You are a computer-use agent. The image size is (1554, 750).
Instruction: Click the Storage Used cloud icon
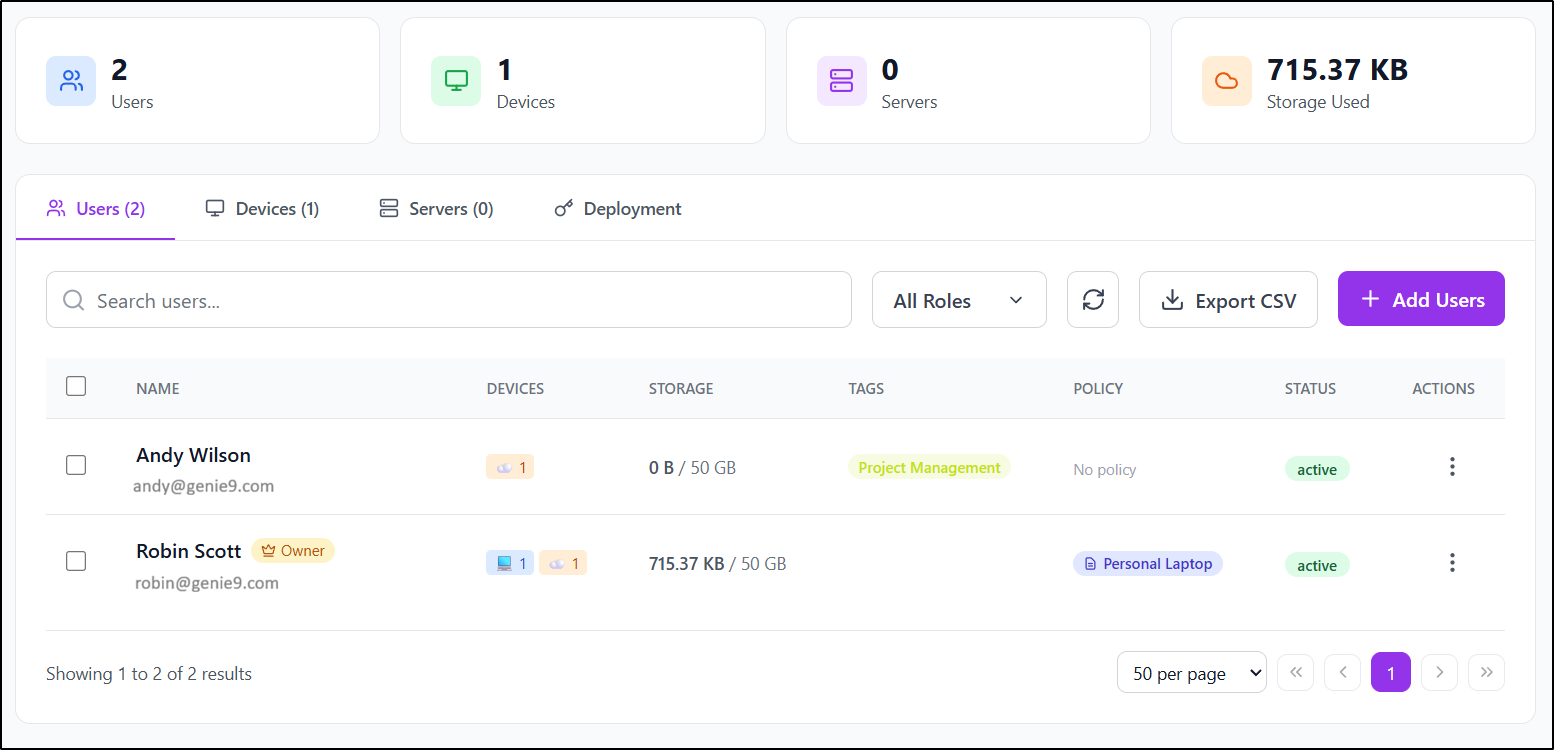1226,81
